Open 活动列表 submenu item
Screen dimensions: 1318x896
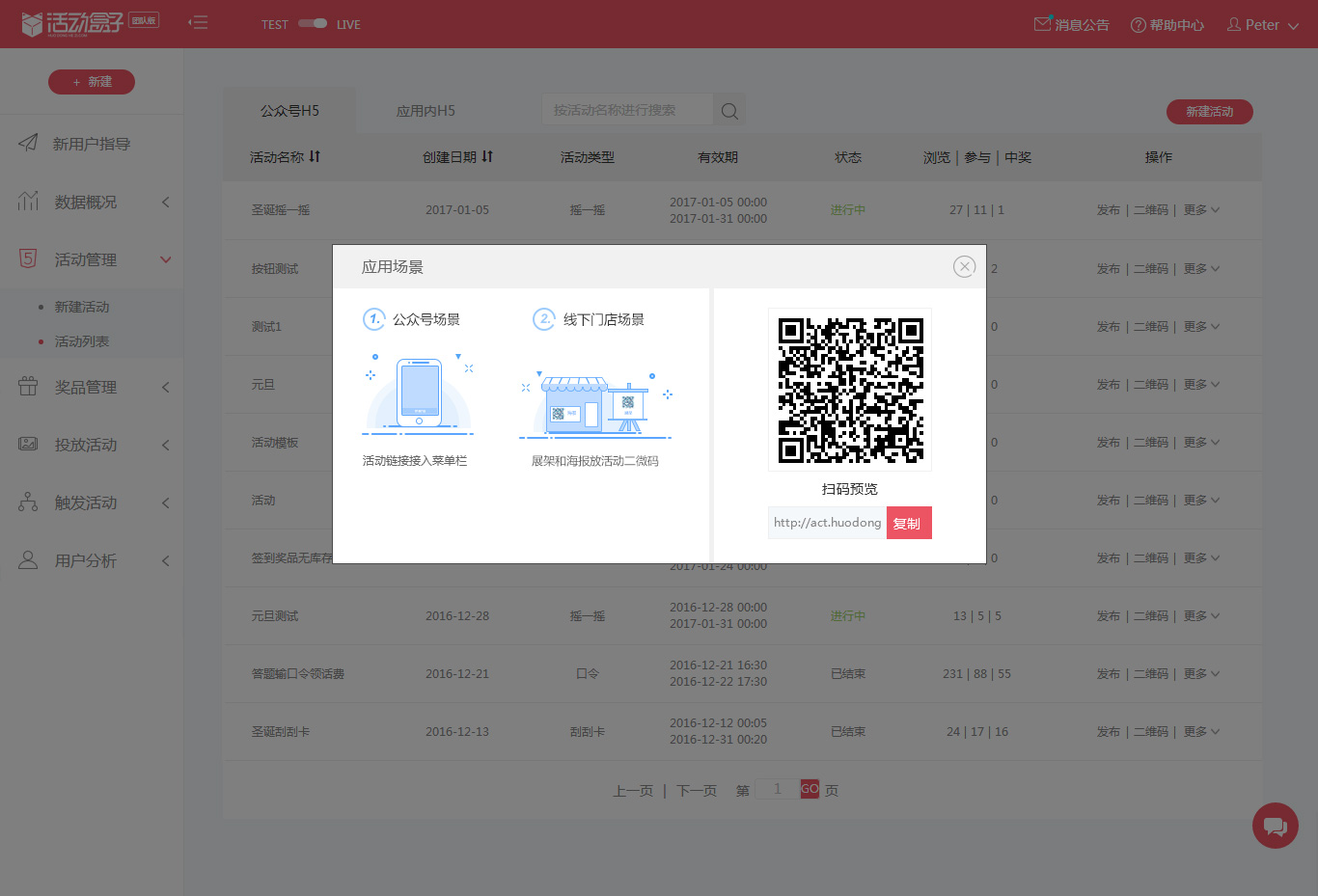click(x=82, y=341)
